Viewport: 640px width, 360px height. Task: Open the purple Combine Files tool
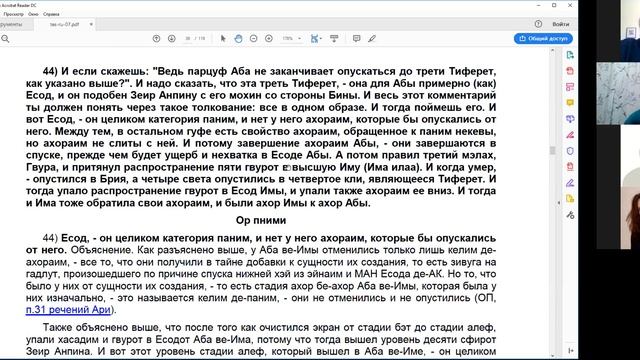570,119
